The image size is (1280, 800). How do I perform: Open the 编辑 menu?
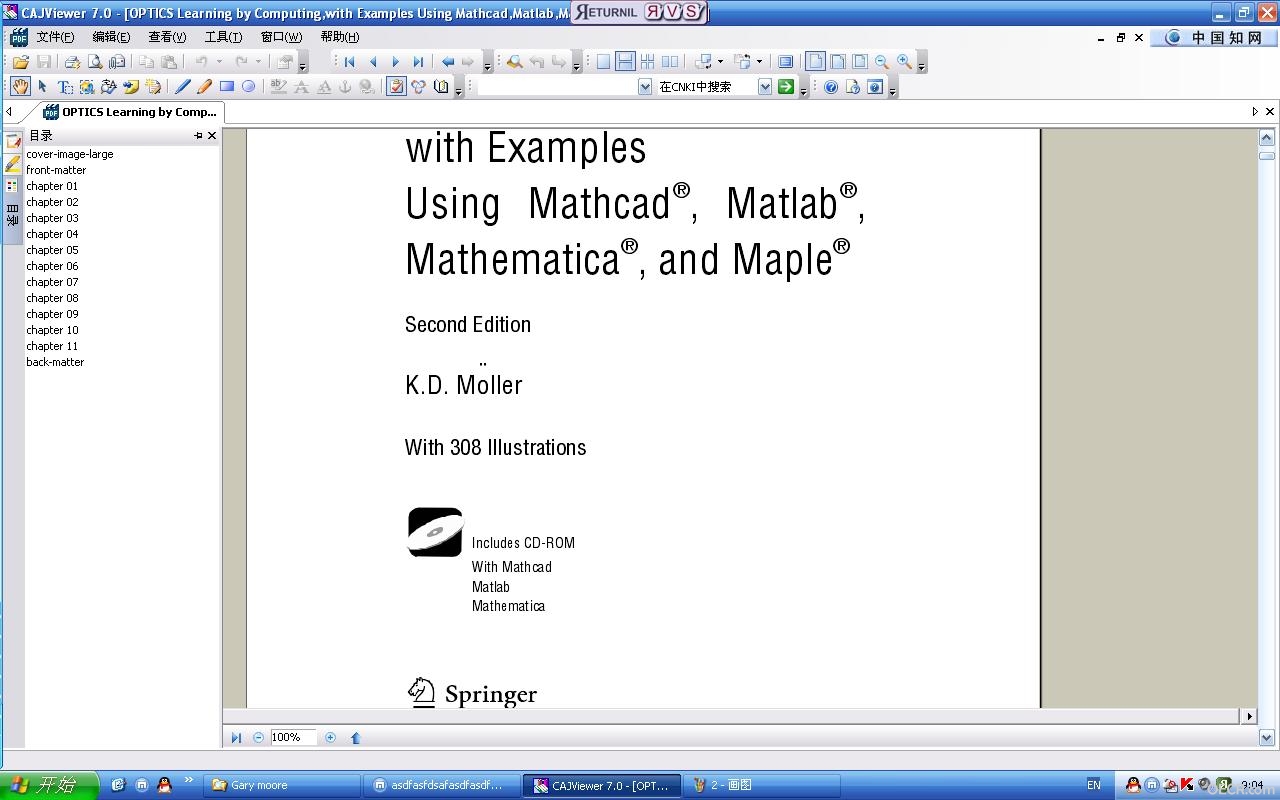[111, 37]
